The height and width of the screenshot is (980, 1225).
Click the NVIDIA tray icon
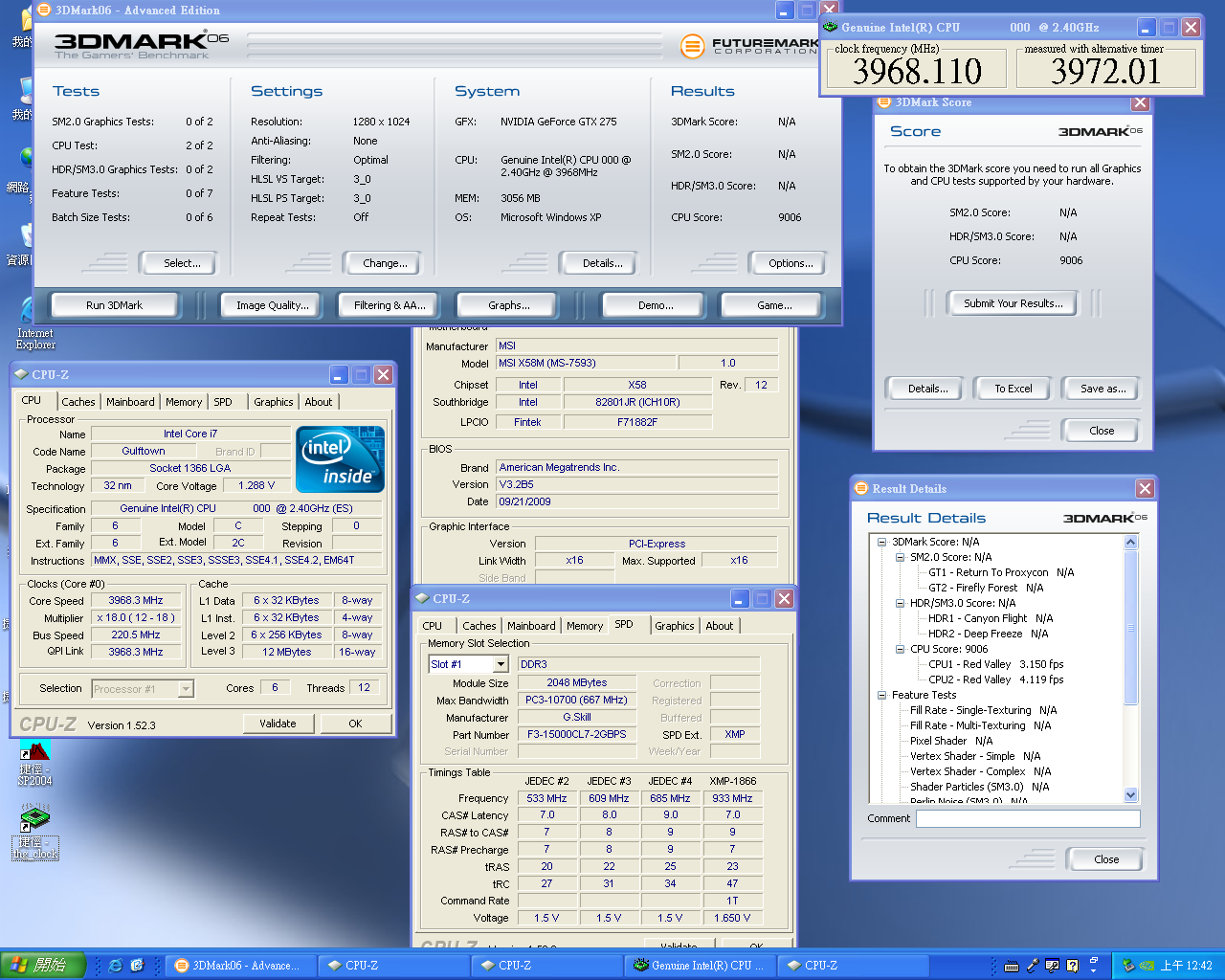(1147, 966)
